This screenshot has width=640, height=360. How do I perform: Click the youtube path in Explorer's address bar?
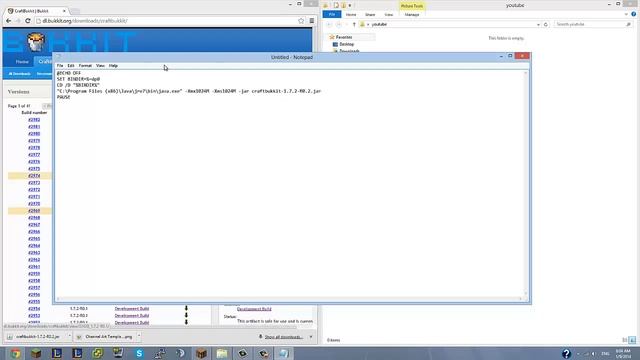click(379, 24)
